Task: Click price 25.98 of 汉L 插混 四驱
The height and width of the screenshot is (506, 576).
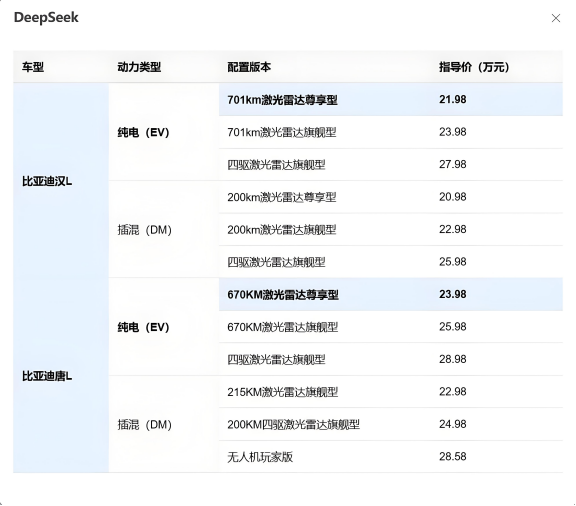Action: (453, 262)
